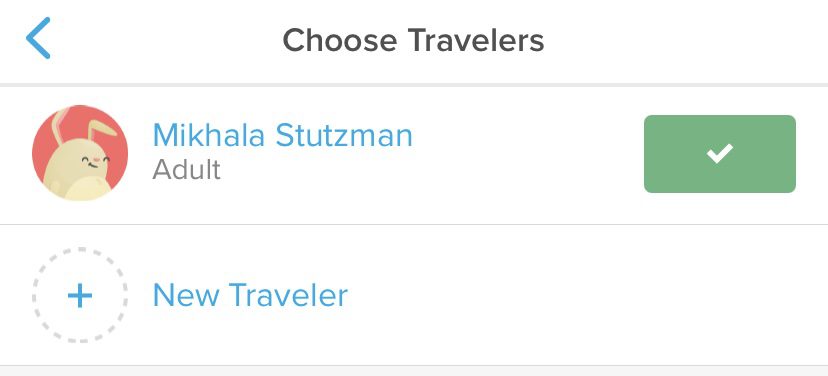The width and height of the screenshot is (828, 376).
Task: Click the Adult label under the name
Action: point(186,170)
